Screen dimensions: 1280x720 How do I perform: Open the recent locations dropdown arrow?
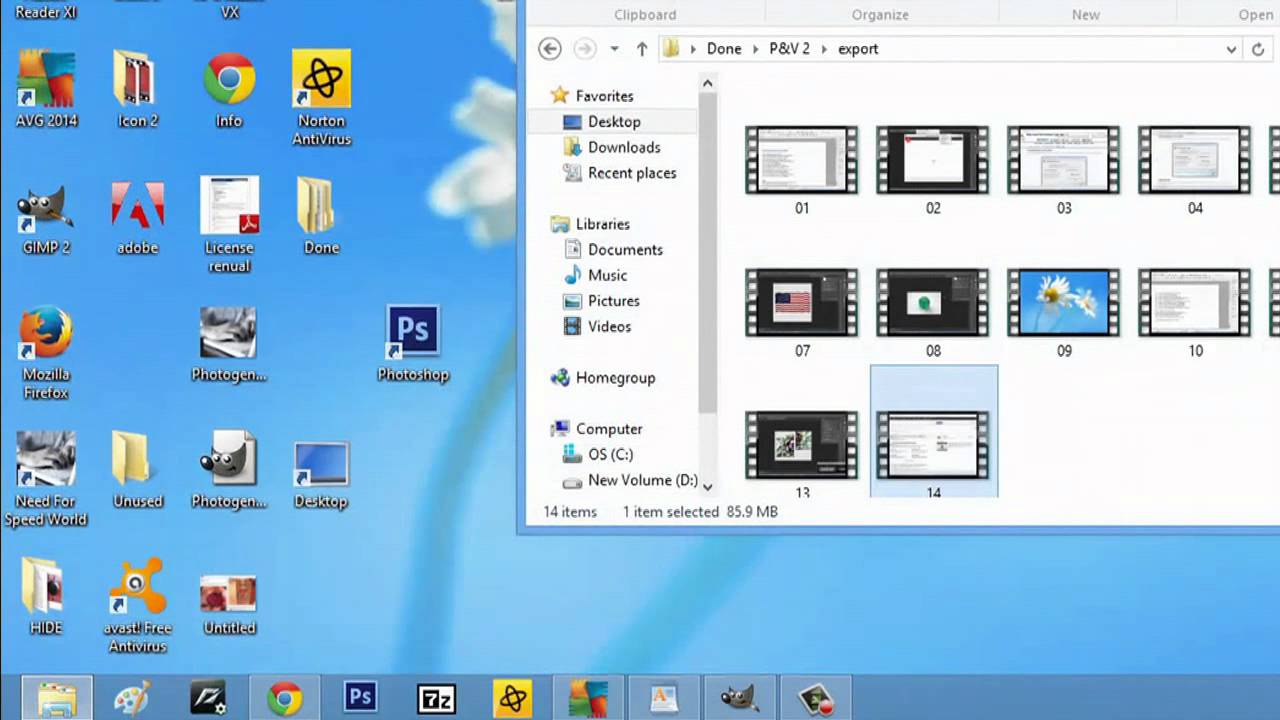[614, 49]
